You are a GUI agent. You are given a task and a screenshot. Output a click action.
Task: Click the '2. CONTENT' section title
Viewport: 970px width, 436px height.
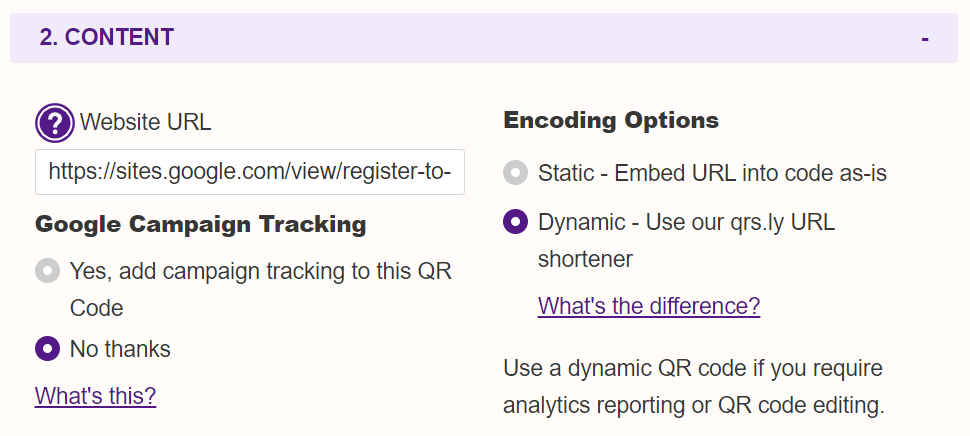point(106,37)
